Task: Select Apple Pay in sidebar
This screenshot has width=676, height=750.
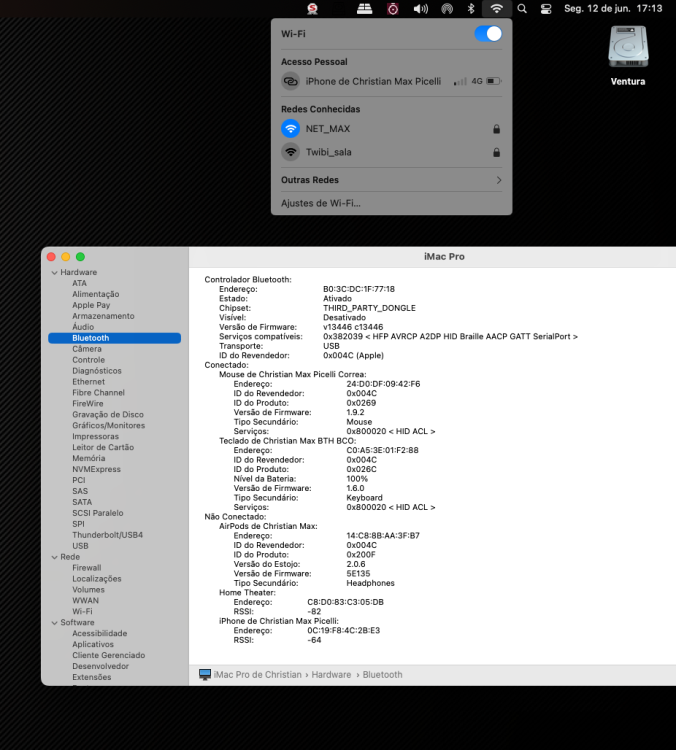Action: [91, 305]
